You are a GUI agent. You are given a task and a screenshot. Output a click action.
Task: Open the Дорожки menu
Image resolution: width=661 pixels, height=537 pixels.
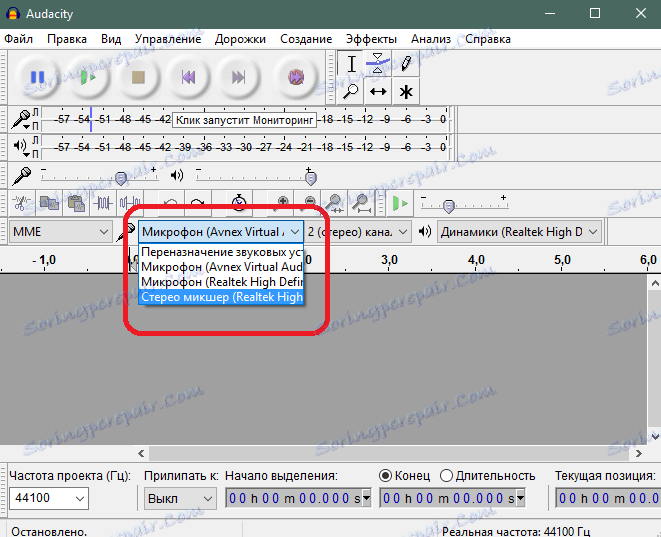(240, 39)
